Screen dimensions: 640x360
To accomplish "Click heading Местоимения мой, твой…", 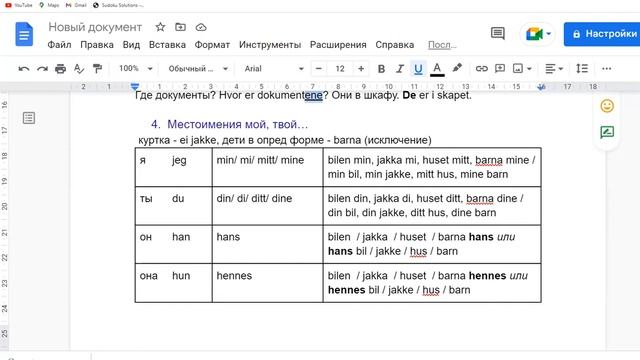I will click(x=238, y=124).
